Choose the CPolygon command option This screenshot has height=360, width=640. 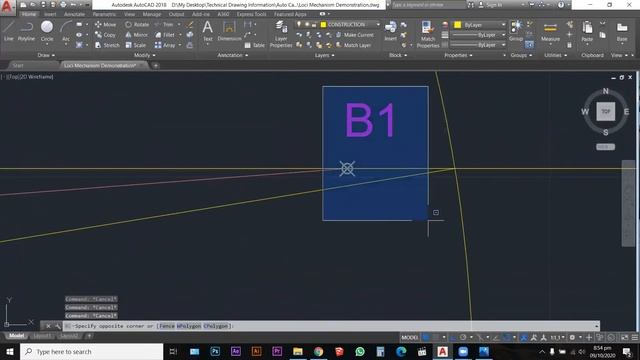pyautogui.click(x=215, y=326)
